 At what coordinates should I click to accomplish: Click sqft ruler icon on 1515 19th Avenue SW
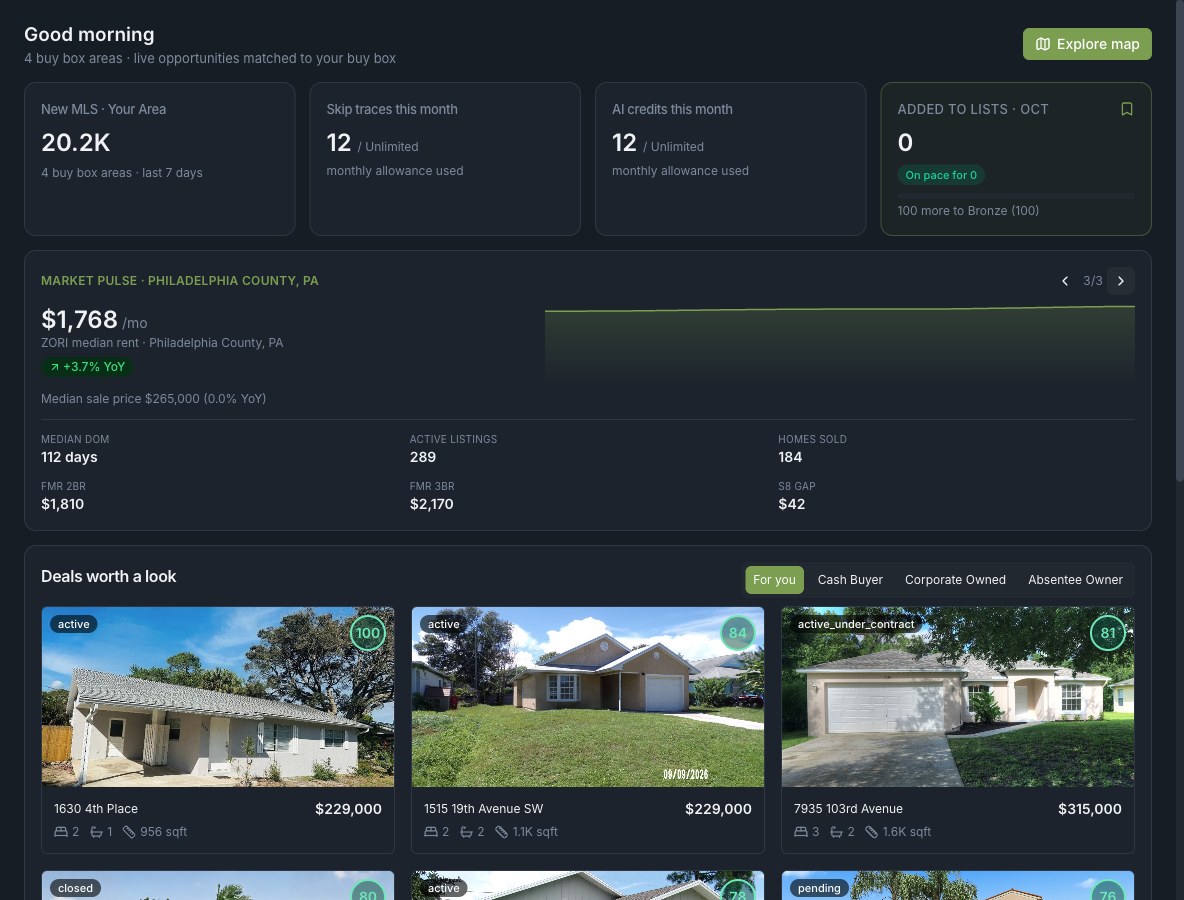[x=501, y=831]
